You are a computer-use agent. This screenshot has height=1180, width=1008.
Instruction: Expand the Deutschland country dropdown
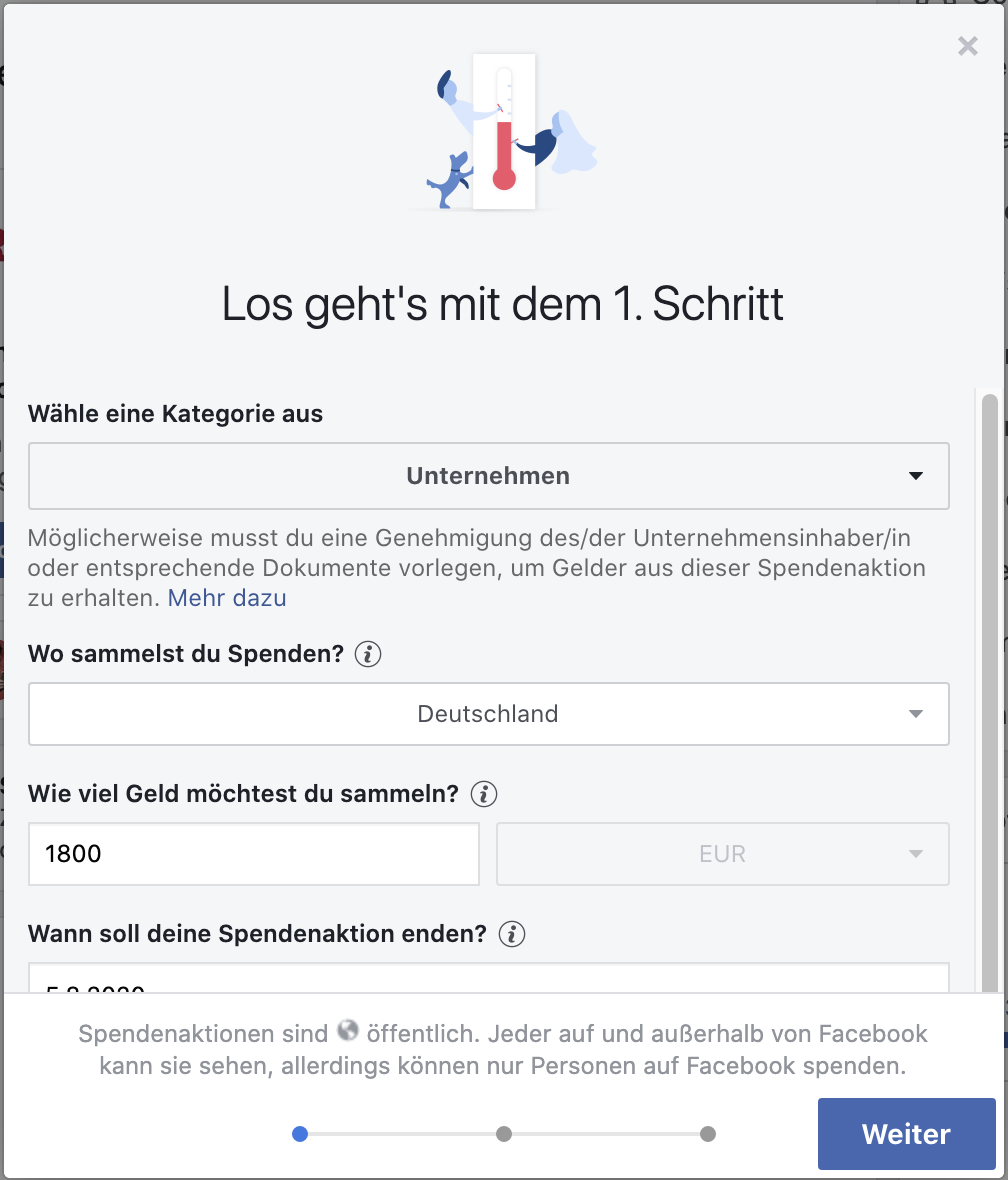pos(489,714)
